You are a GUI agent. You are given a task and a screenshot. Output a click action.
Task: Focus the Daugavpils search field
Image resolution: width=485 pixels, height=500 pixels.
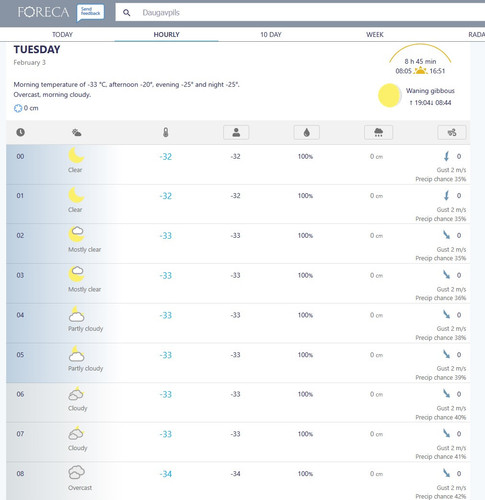click(300, 13)
